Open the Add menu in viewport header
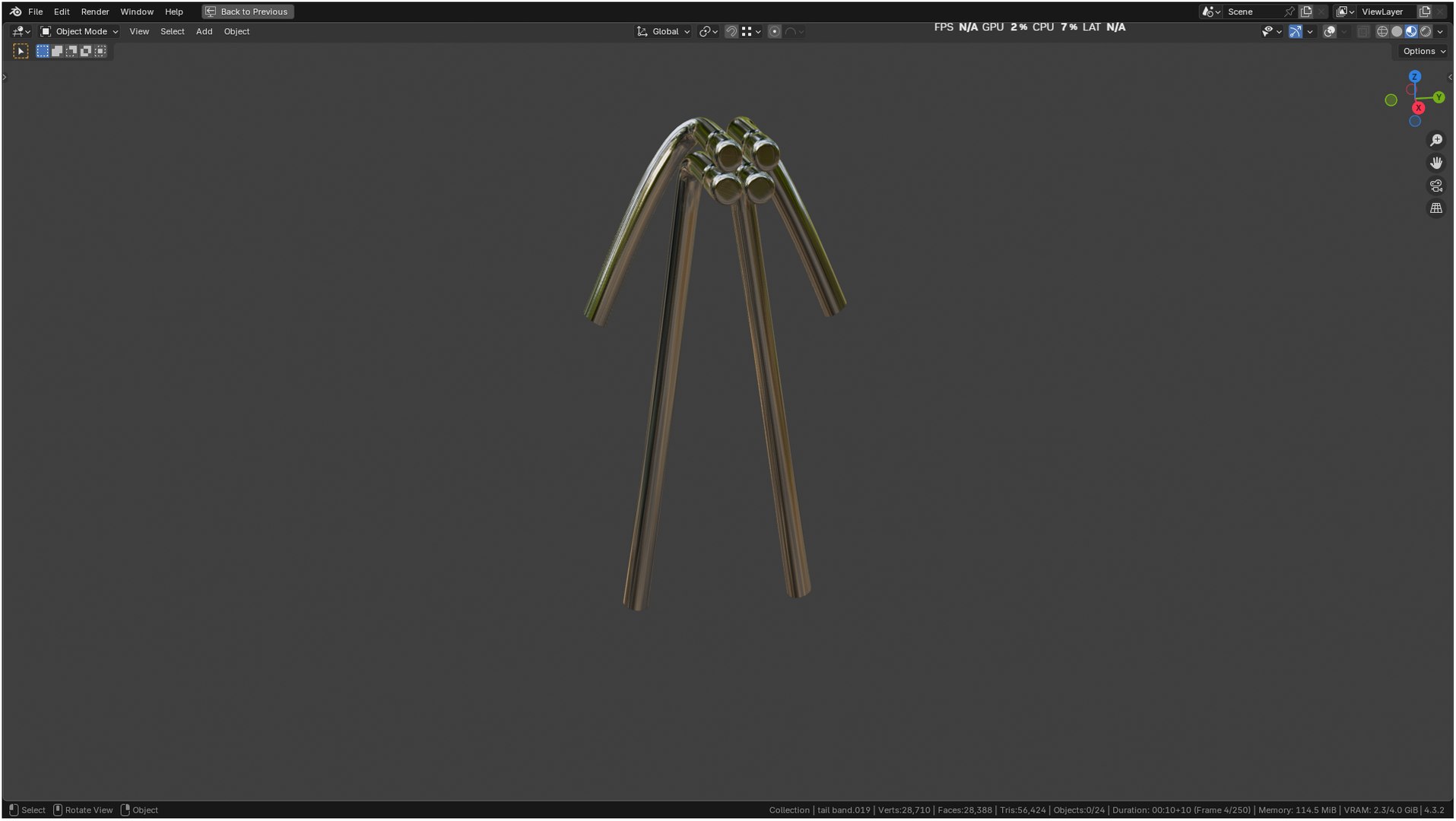Viewport: 1456px width, 821px height. point(205,31)
